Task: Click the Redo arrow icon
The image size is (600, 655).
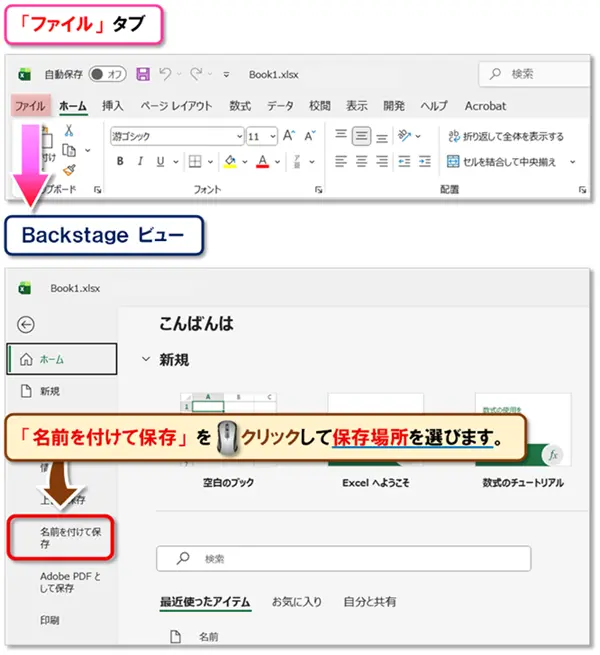Action: tap(196, 74)
